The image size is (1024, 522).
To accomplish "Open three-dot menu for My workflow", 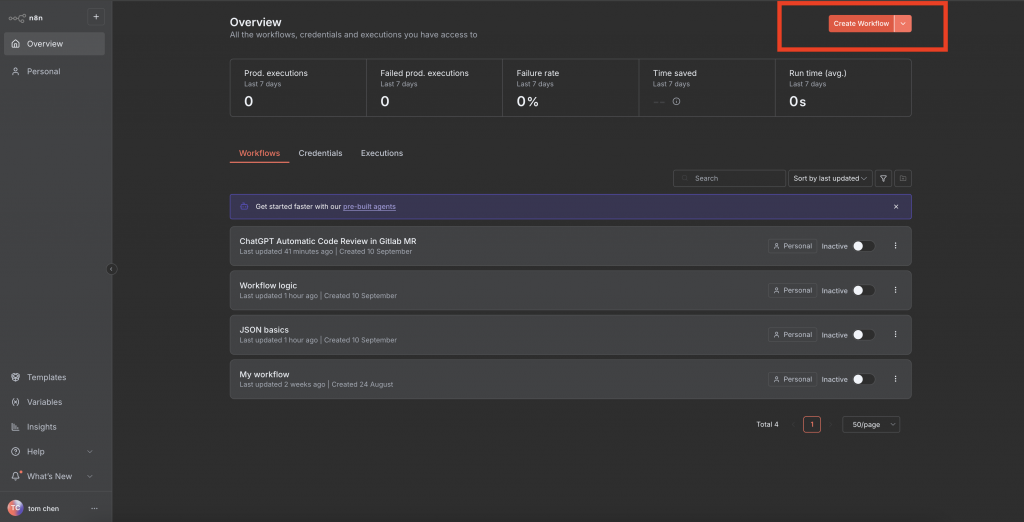I will click(x=895, y=379).
